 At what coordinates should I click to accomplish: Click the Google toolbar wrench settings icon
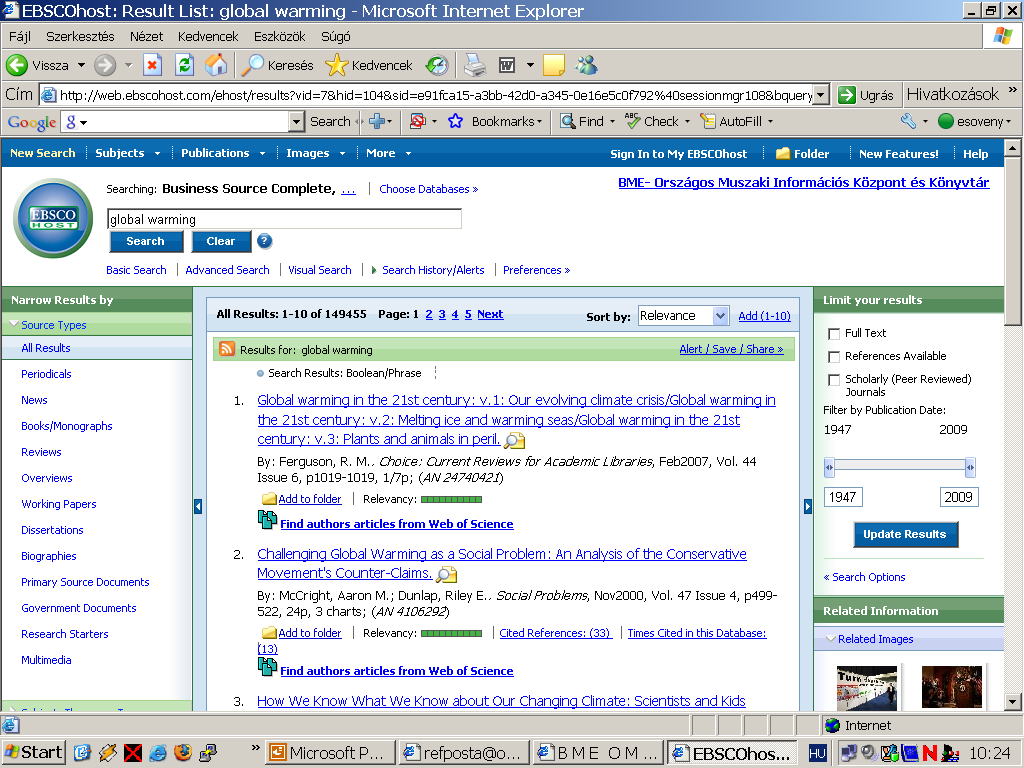[x=908, y=121]
